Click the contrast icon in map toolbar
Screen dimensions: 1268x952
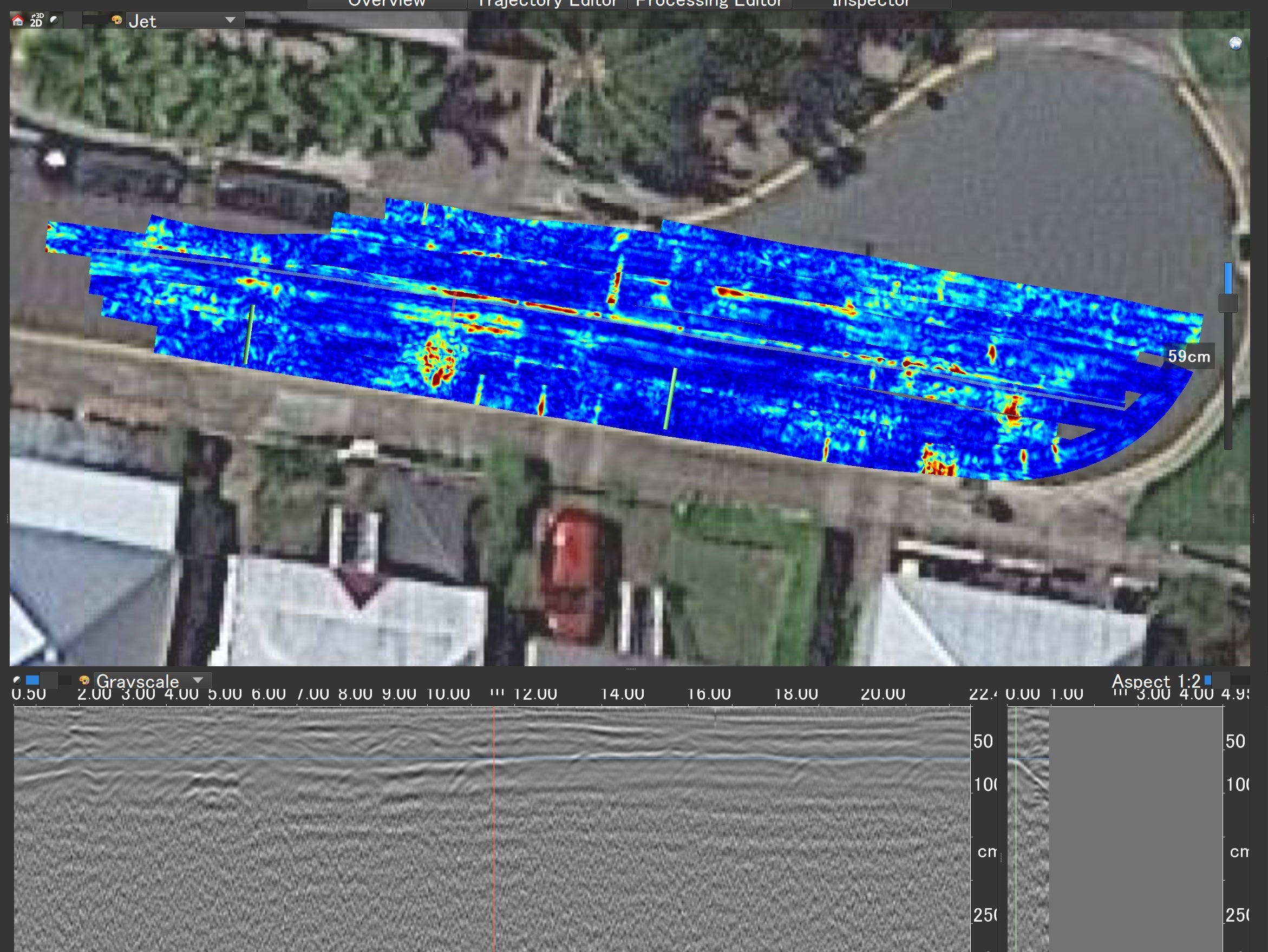click(x=54, y=20)
